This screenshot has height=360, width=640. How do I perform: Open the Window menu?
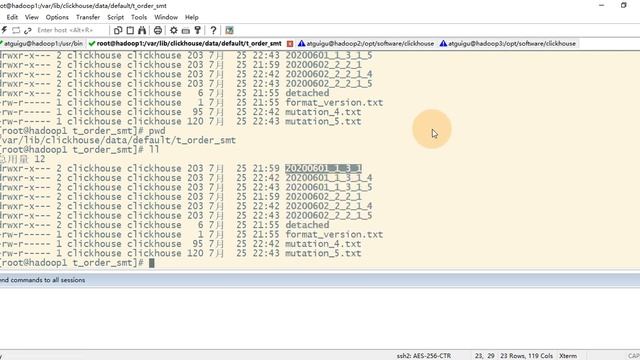coord(166,17)
